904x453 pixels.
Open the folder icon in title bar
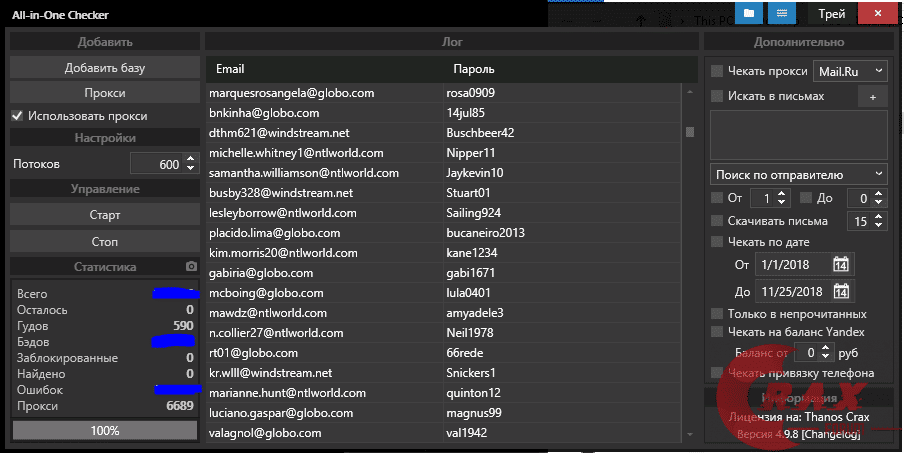point(749,13)
